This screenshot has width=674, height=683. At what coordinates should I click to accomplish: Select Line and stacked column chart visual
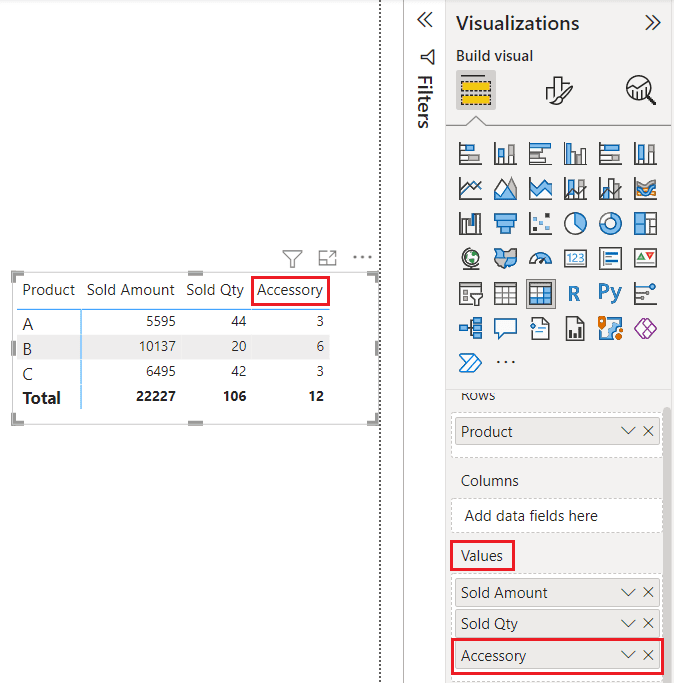coord(575,189)
